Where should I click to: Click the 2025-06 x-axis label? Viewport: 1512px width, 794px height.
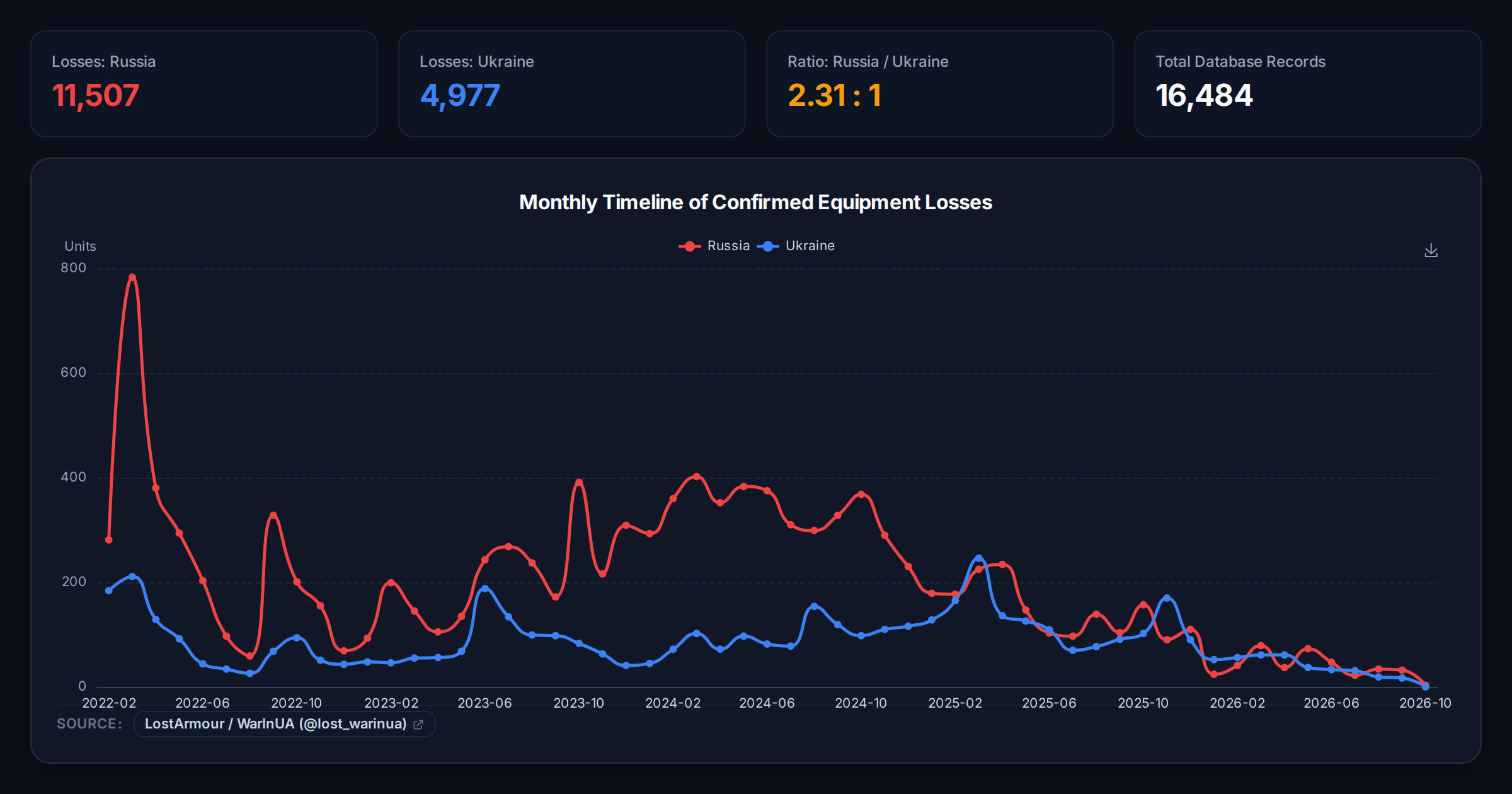point(1049,703)
